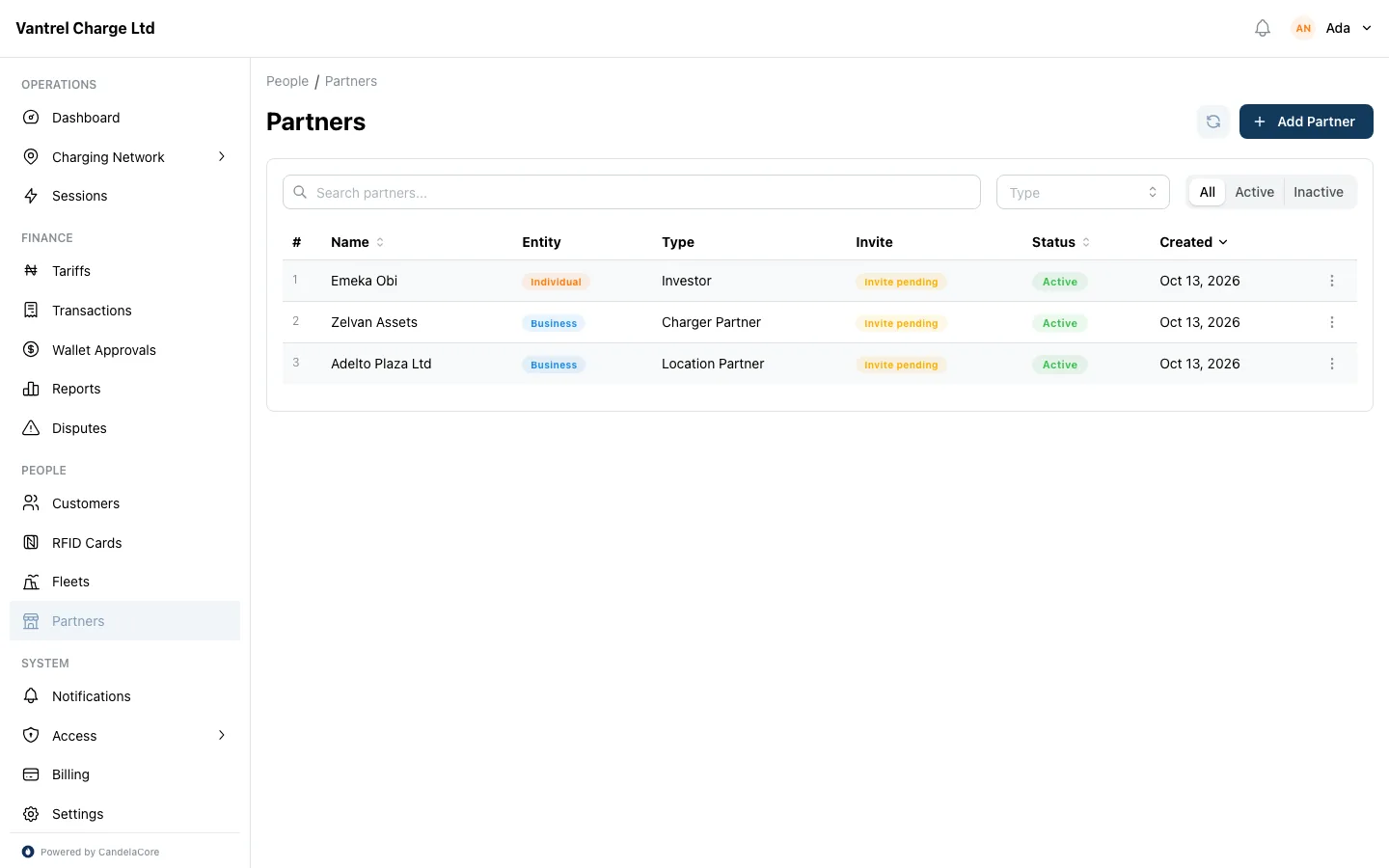Click the Fleets icon in sidebar
This screenshot has width=1389, height=868.
coord(31,582)
